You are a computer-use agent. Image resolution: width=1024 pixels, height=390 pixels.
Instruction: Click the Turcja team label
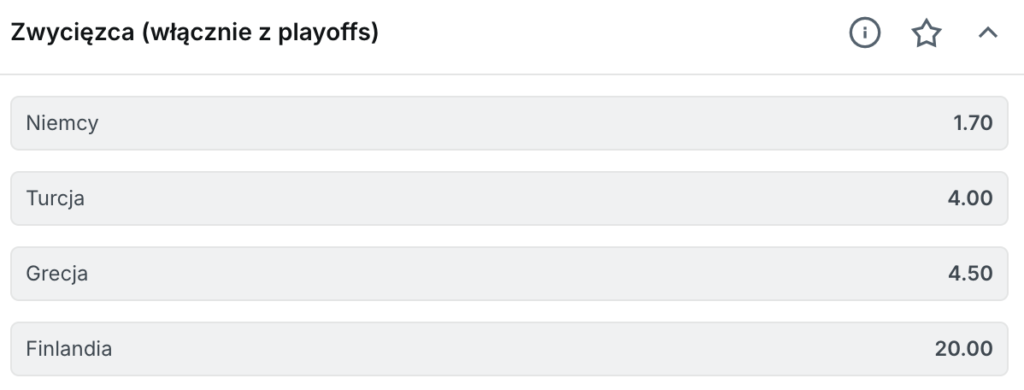point(55,199)
